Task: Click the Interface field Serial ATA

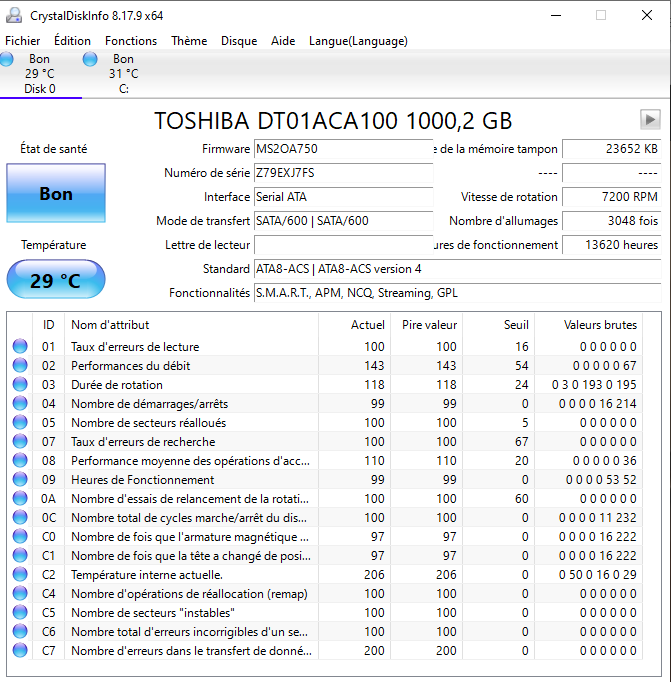Action: pyautogui.click(x=344, y=197)
